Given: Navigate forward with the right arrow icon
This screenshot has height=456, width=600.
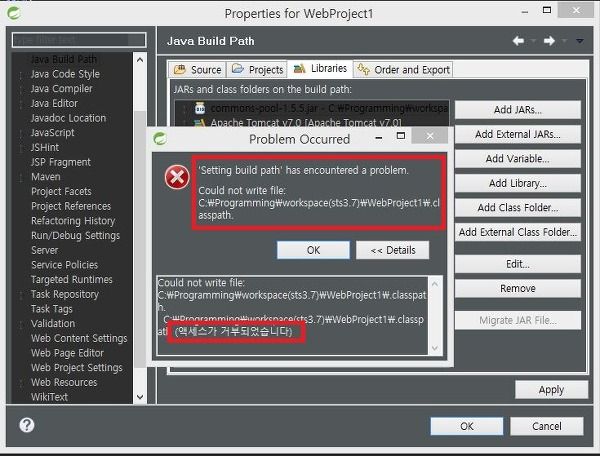Looking at the screenshot, I should coord(549,41).
